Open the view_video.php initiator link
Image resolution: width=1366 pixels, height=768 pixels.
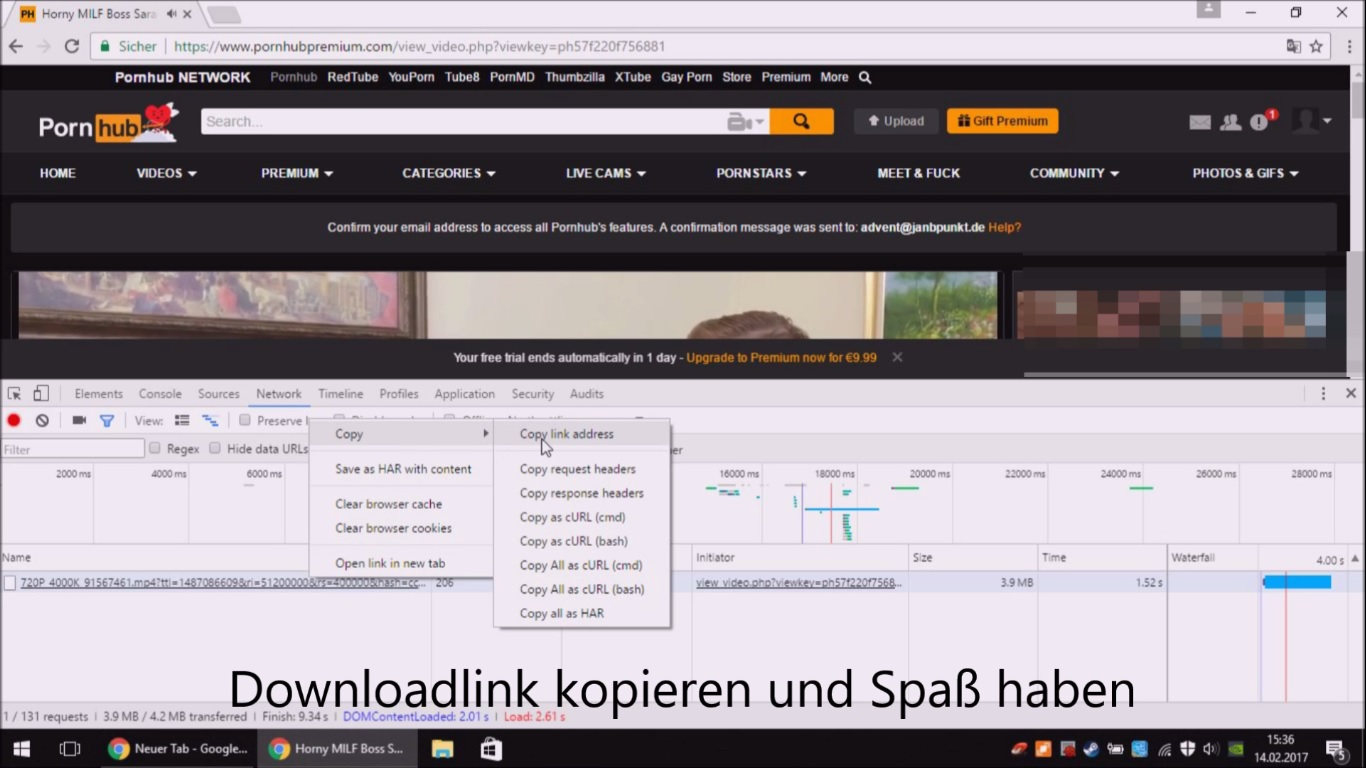coord(799,582)
